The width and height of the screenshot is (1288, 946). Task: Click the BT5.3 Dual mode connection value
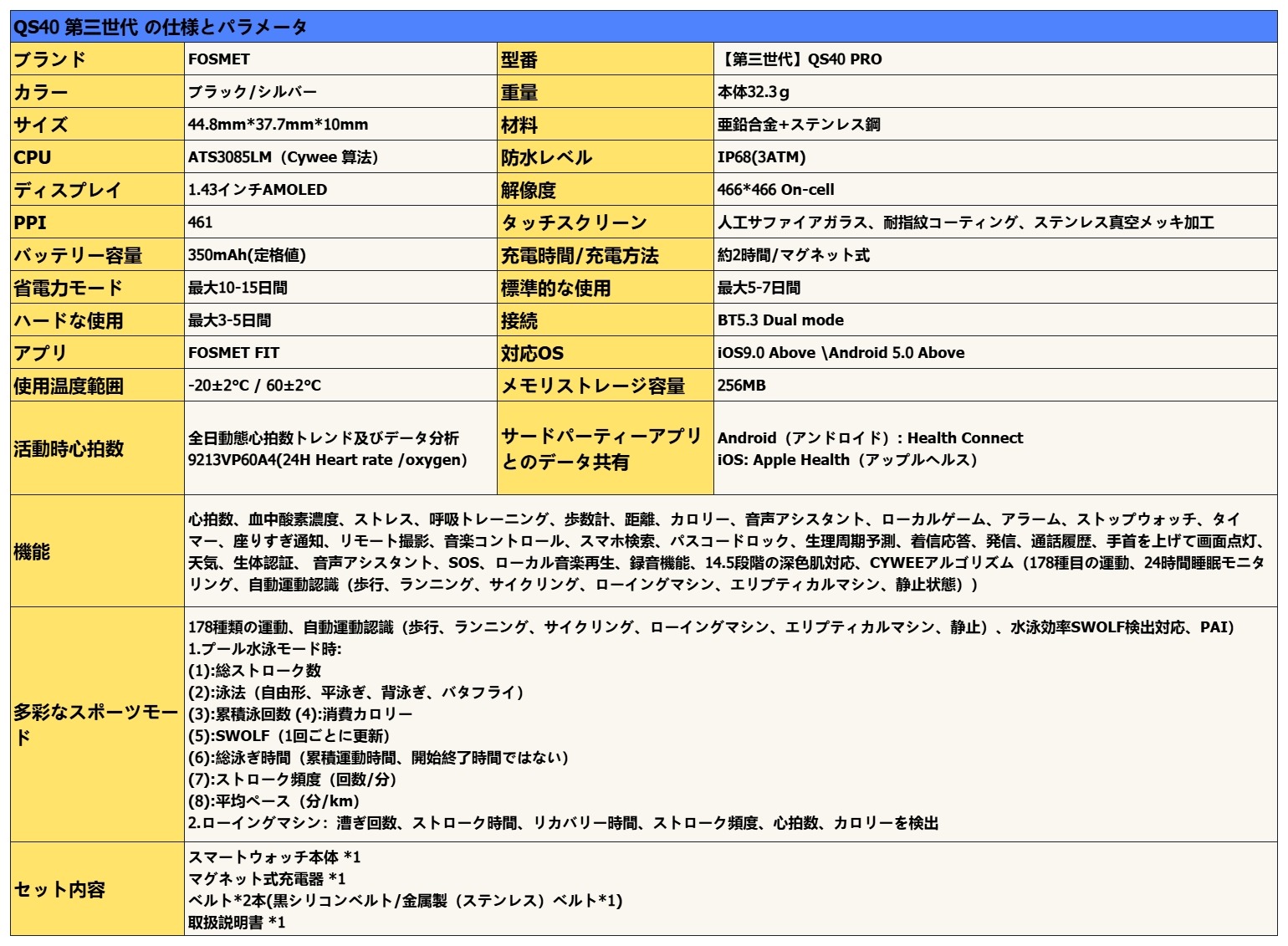pyautogui.click(x=780, y=320)
